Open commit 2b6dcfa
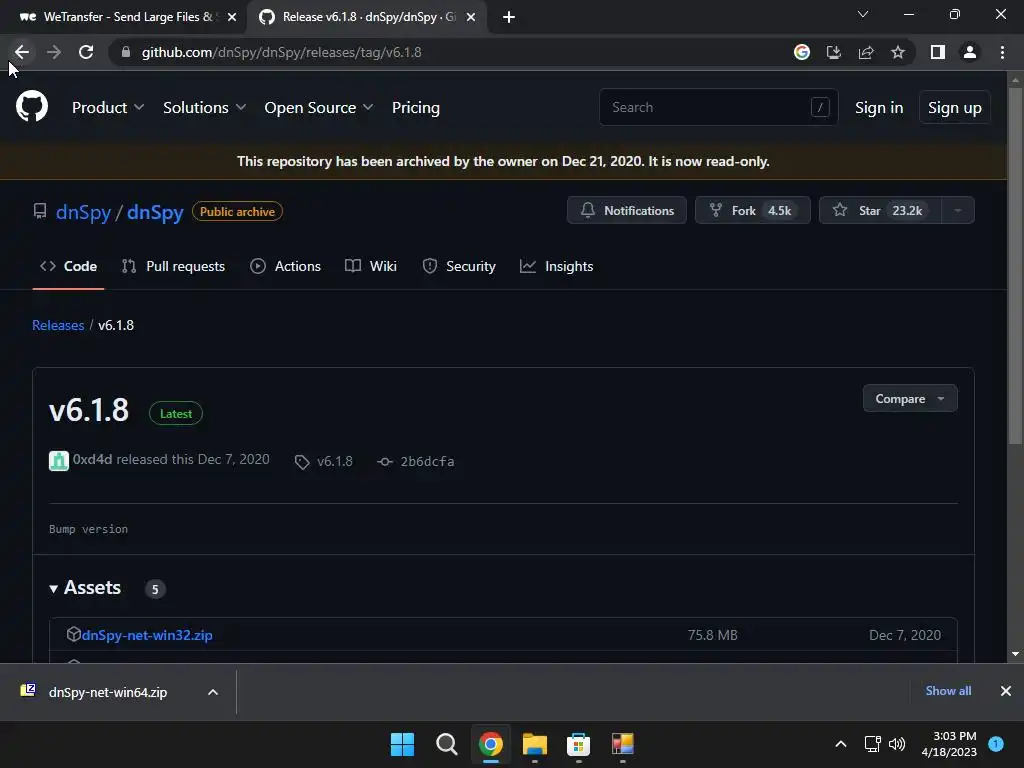The width and height of the screenshot is (1024, 768). point(416,462)
